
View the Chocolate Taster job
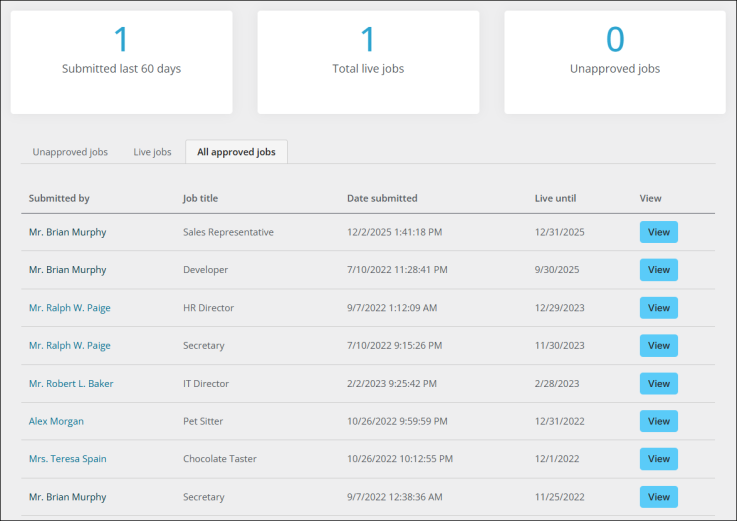(x=658, y=459)
